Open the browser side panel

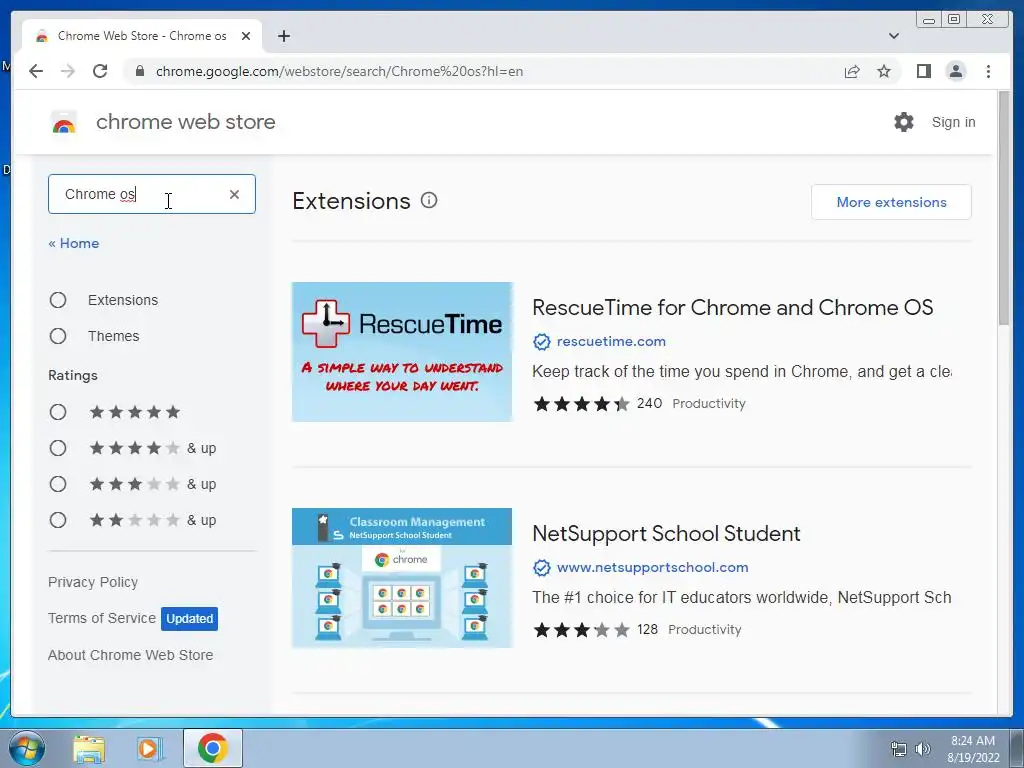(x=923, y=71)
